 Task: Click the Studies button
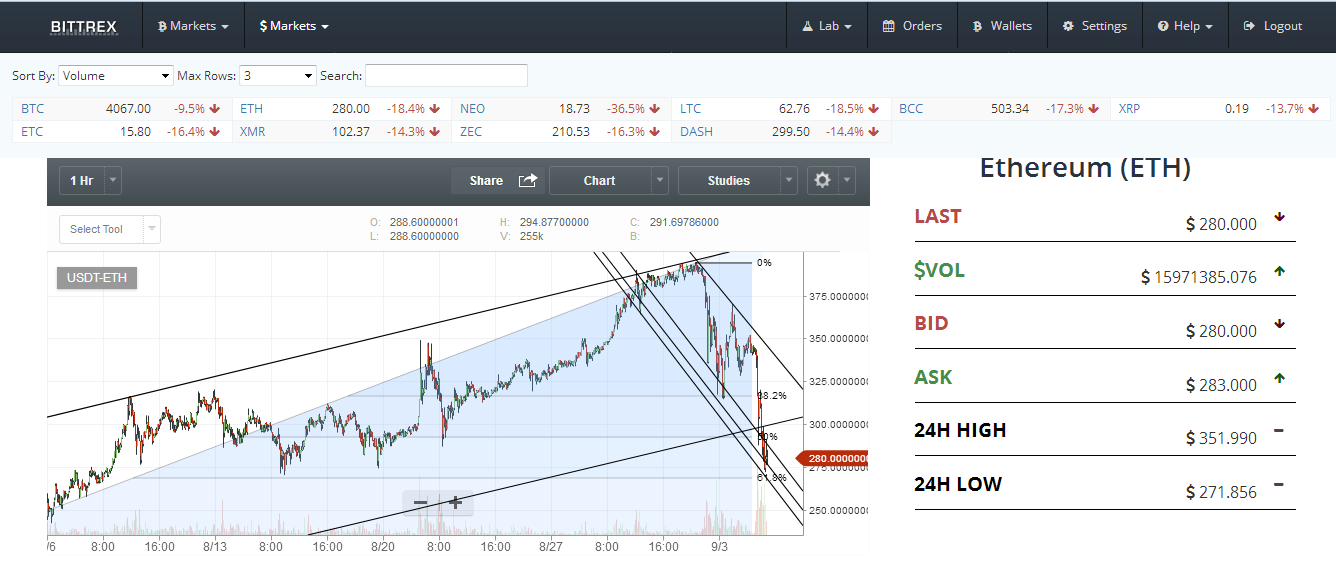(x=728, y=180)
